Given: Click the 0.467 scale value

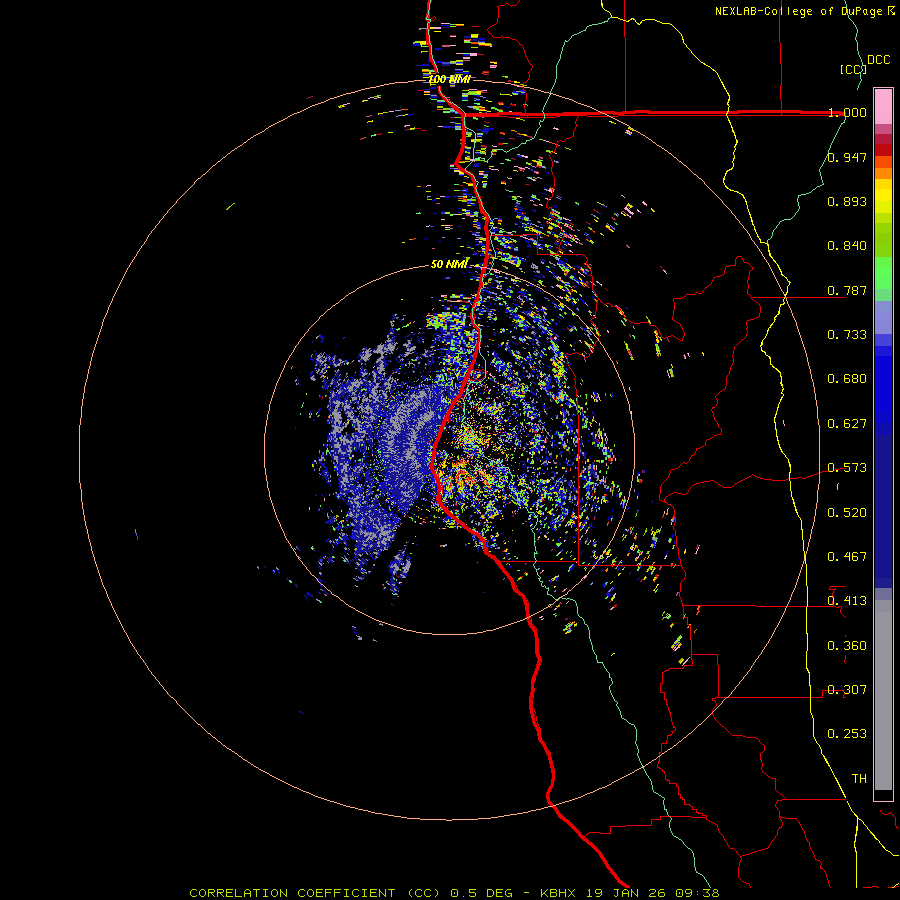Looking at the screenshot, I should tap(847, 557).
